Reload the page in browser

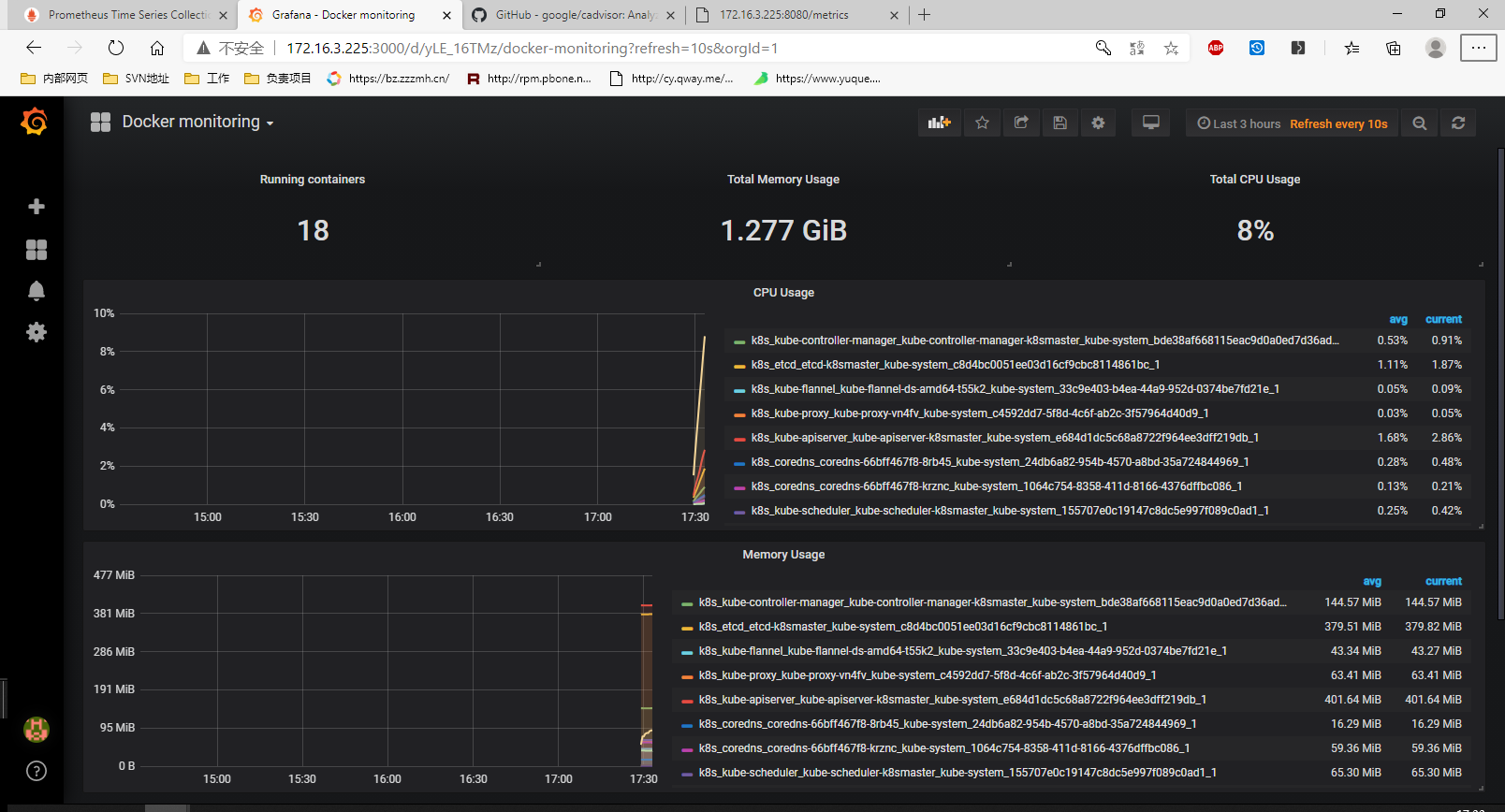point(116,48)
